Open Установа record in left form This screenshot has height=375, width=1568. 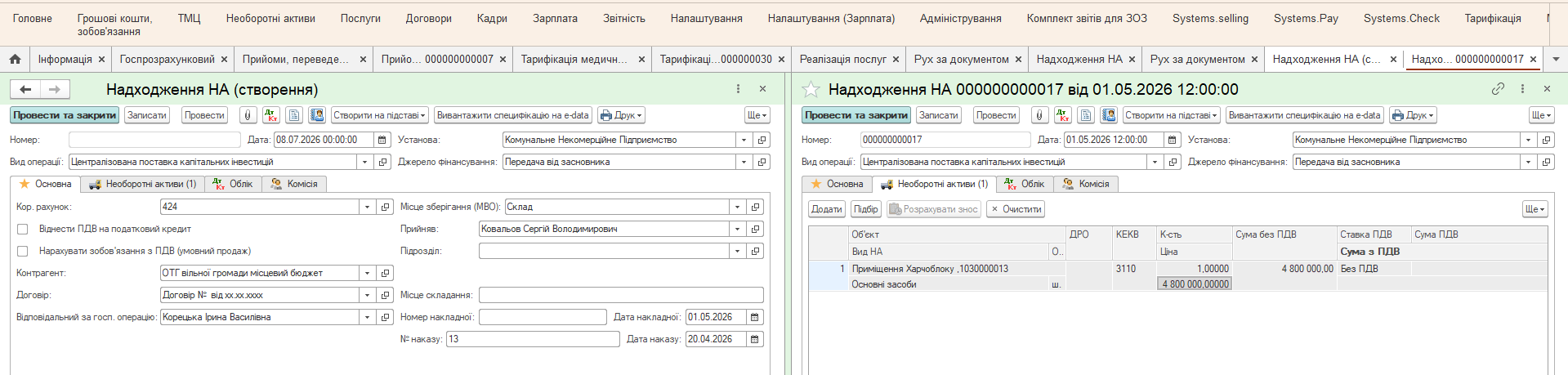point(762,140)
